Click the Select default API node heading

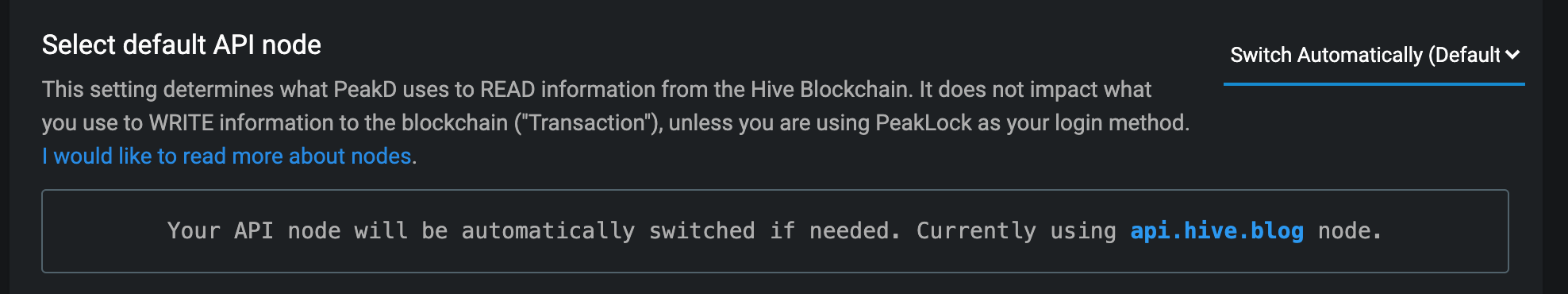coord(182,44)
